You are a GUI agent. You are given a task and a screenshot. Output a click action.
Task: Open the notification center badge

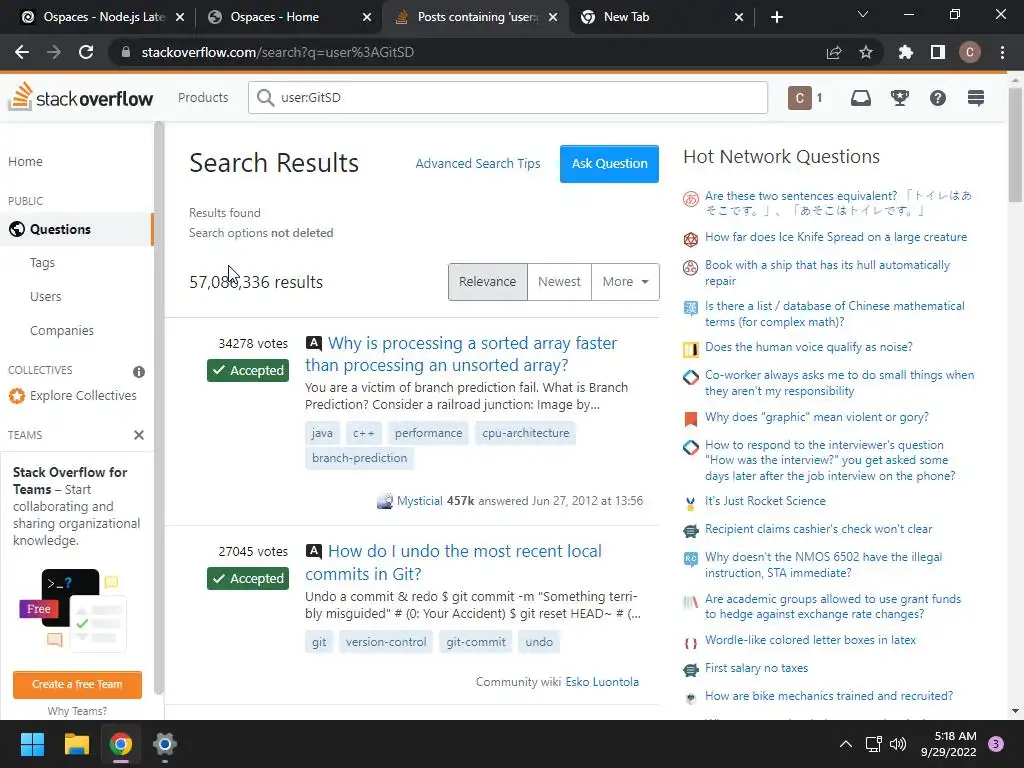(x=996, y=744)
